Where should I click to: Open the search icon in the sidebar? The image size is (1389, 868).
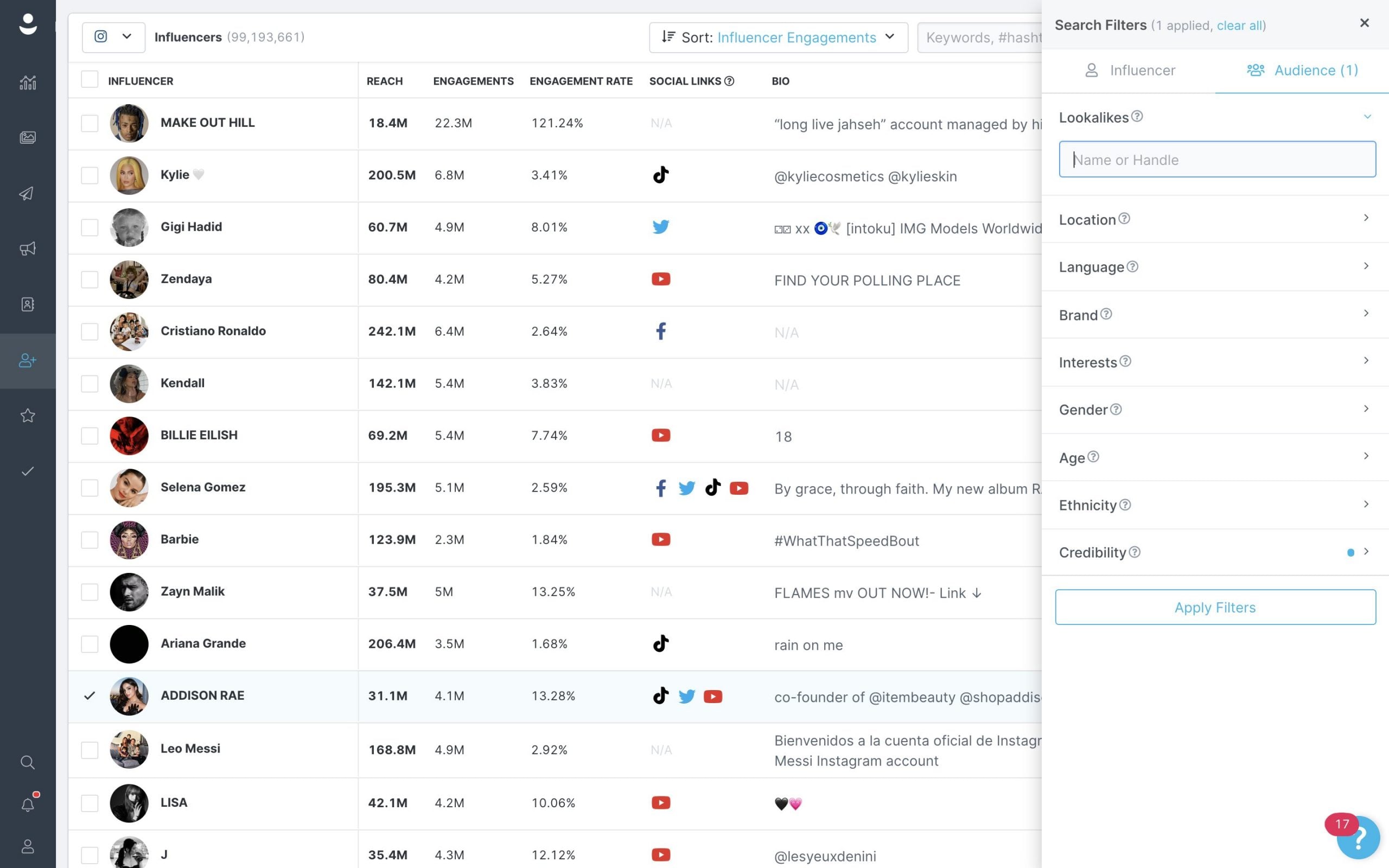pos(27,762)
